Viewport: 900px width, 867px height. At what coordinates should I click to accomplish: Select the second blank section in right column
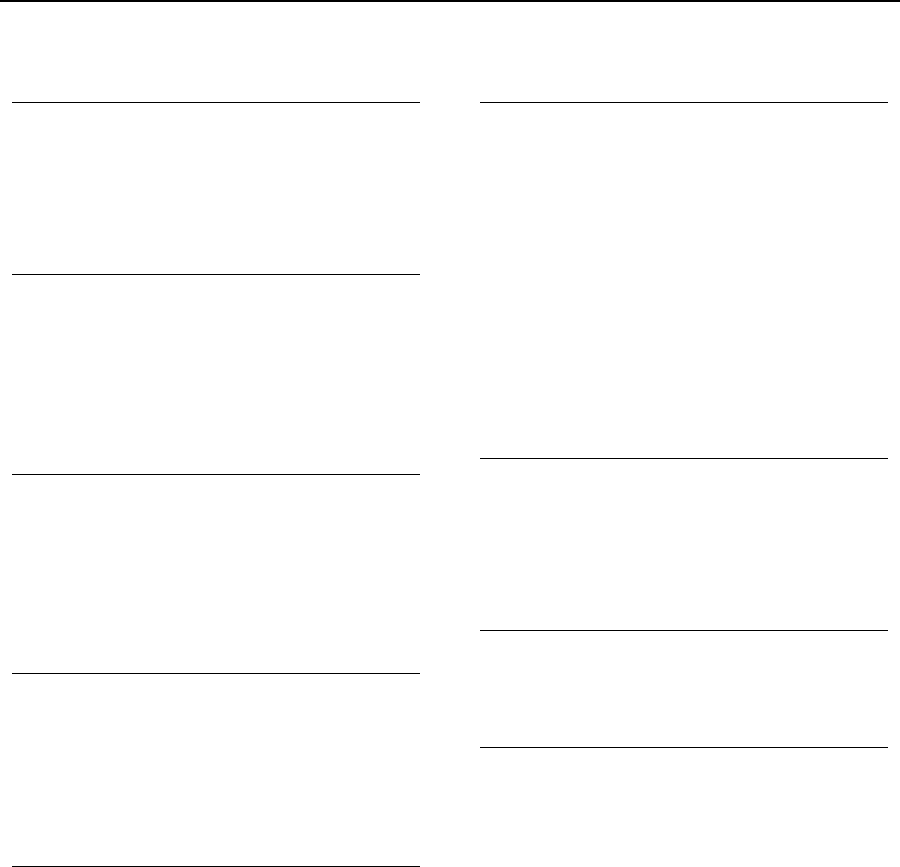click(684, 545)
